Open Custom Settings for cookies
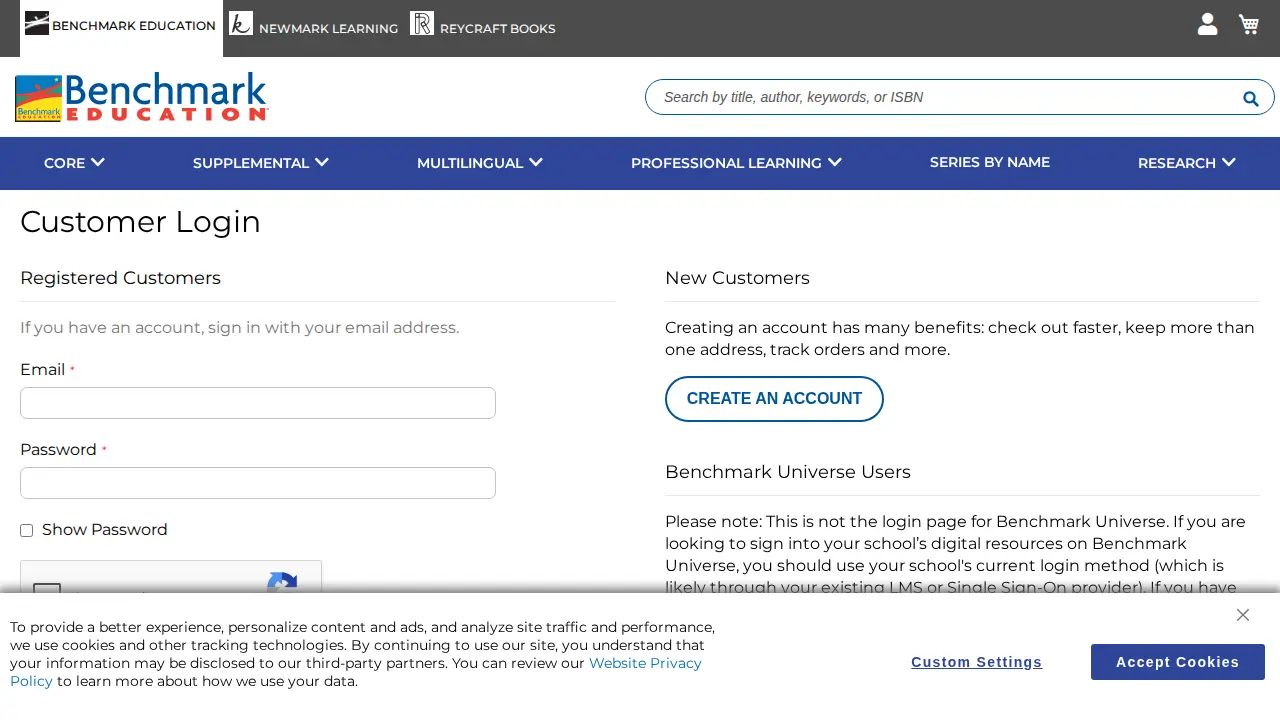 [976, 662]
